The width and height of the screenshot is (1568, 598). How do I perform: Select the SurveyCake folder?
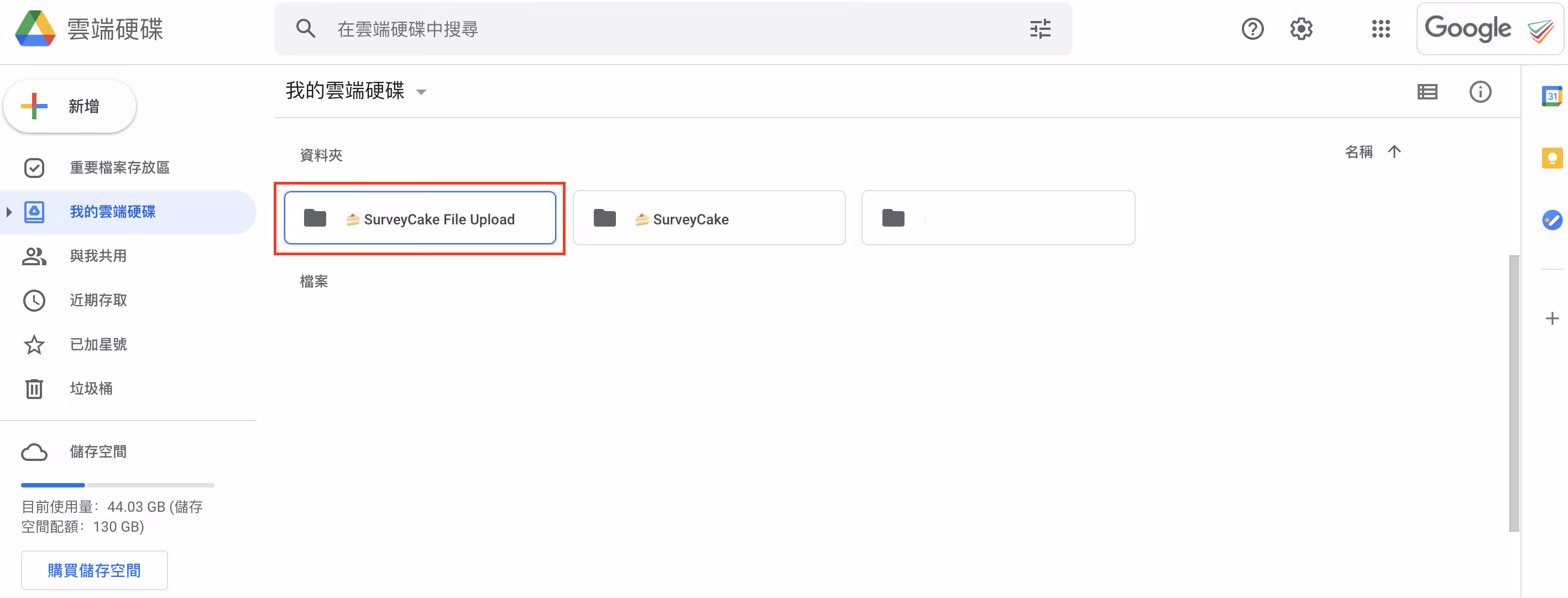(x=709, y=218)
